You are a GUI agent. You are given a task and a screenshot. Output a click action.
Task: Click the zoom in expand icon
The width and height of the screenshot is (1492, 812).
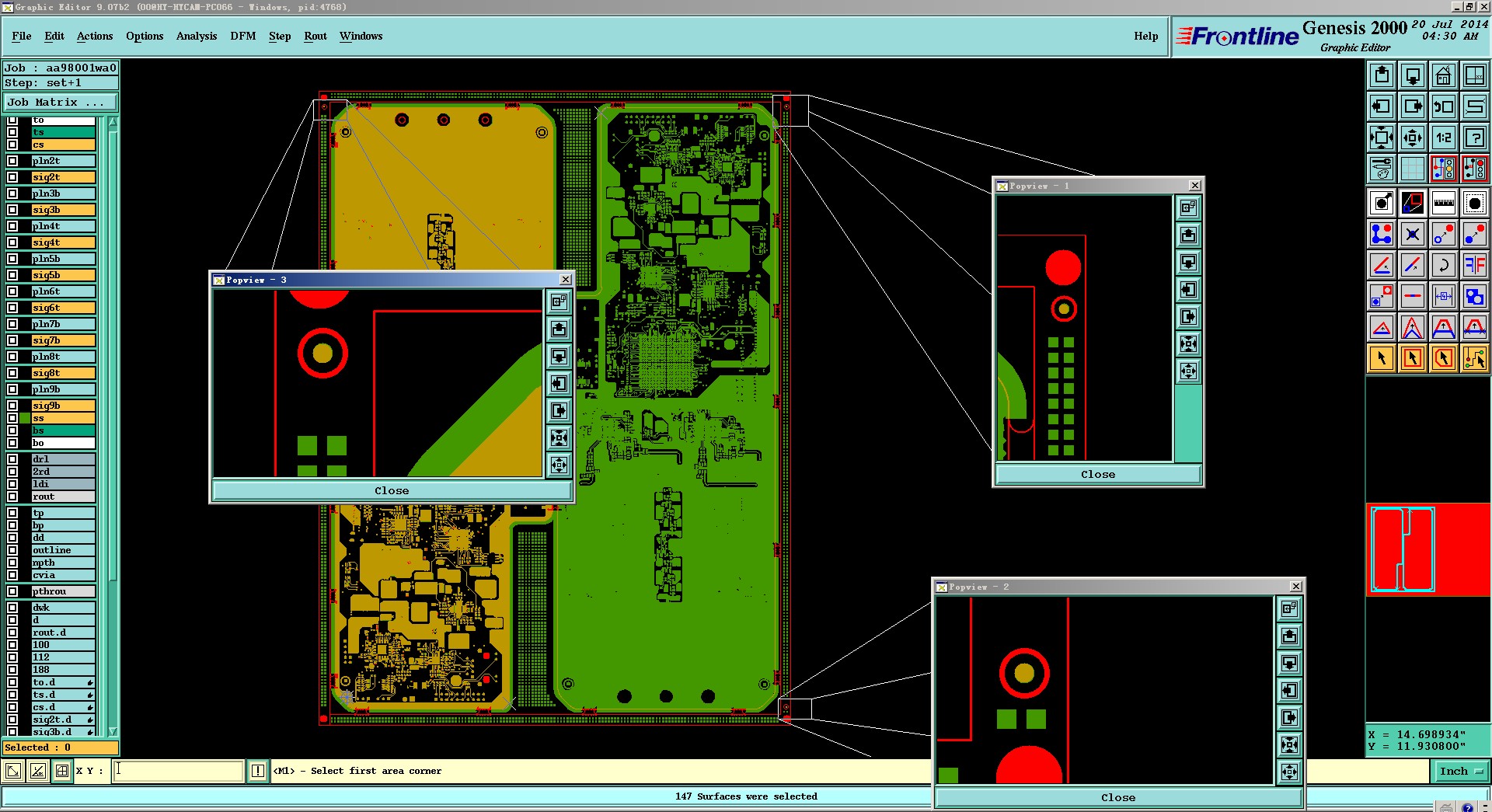coord(1382,138)
